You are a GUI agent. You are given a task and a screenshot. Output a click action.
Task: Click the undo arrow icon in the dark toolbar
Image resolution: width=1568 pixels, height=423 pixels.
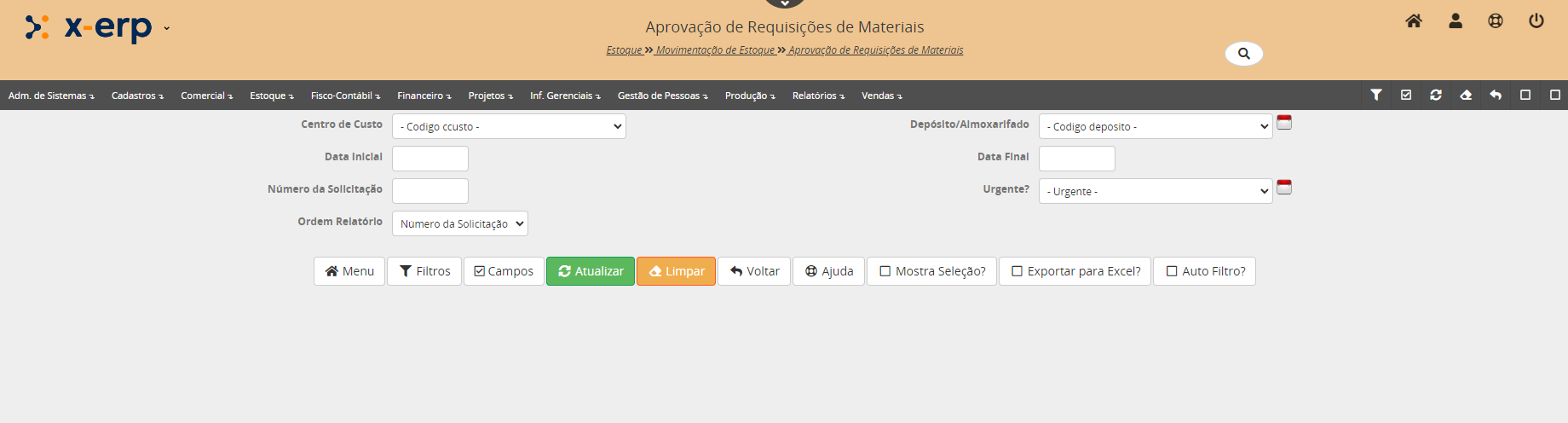click(x=1496, y=96)
